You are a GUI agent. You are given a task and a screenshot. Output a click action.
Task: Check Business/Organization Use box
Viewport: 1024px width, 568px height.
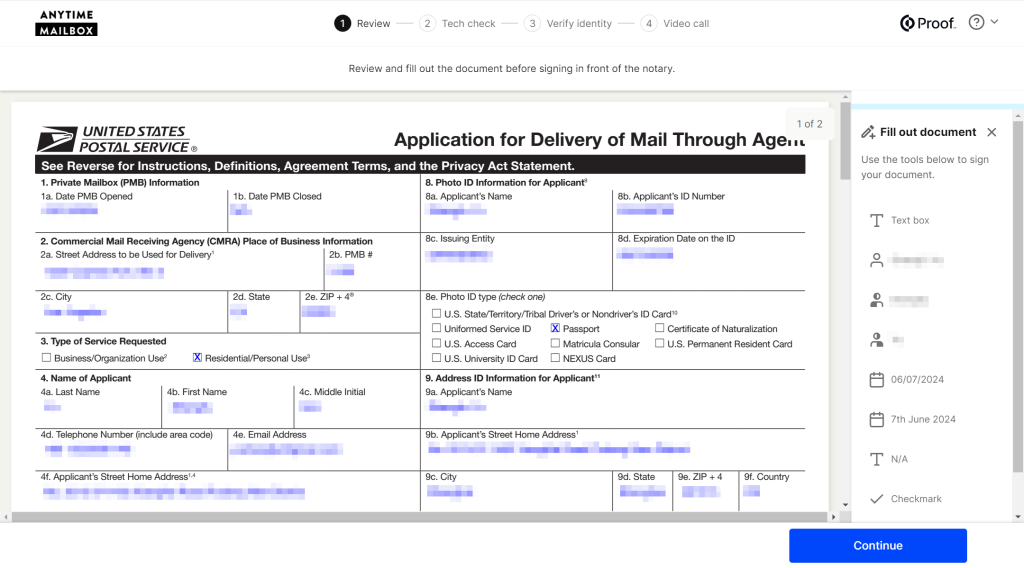coord(46,358)
